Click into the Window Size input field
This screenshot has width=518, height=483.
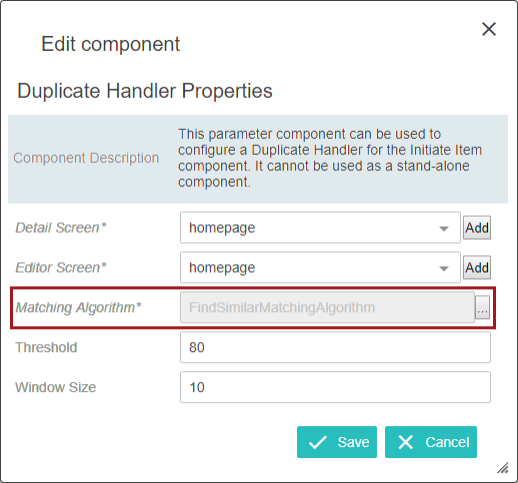click(x=335, y=387)
